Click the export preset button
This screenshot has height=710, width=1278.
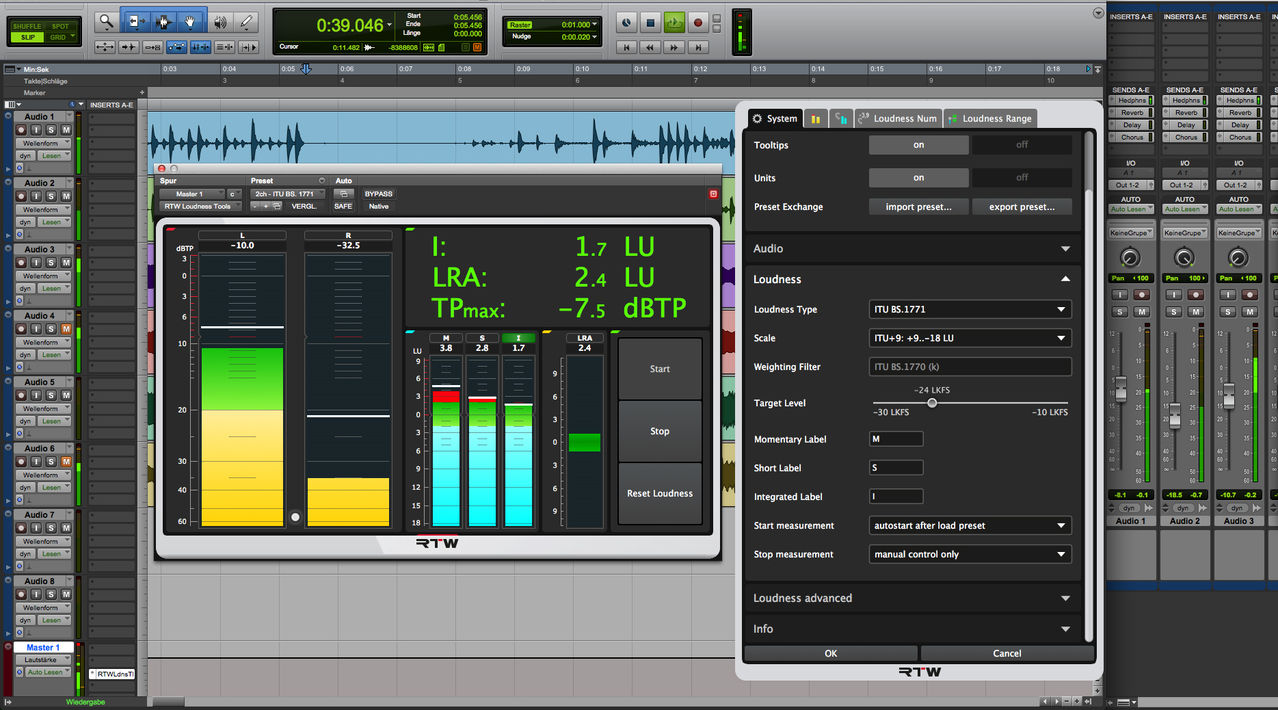[1022, 207]
